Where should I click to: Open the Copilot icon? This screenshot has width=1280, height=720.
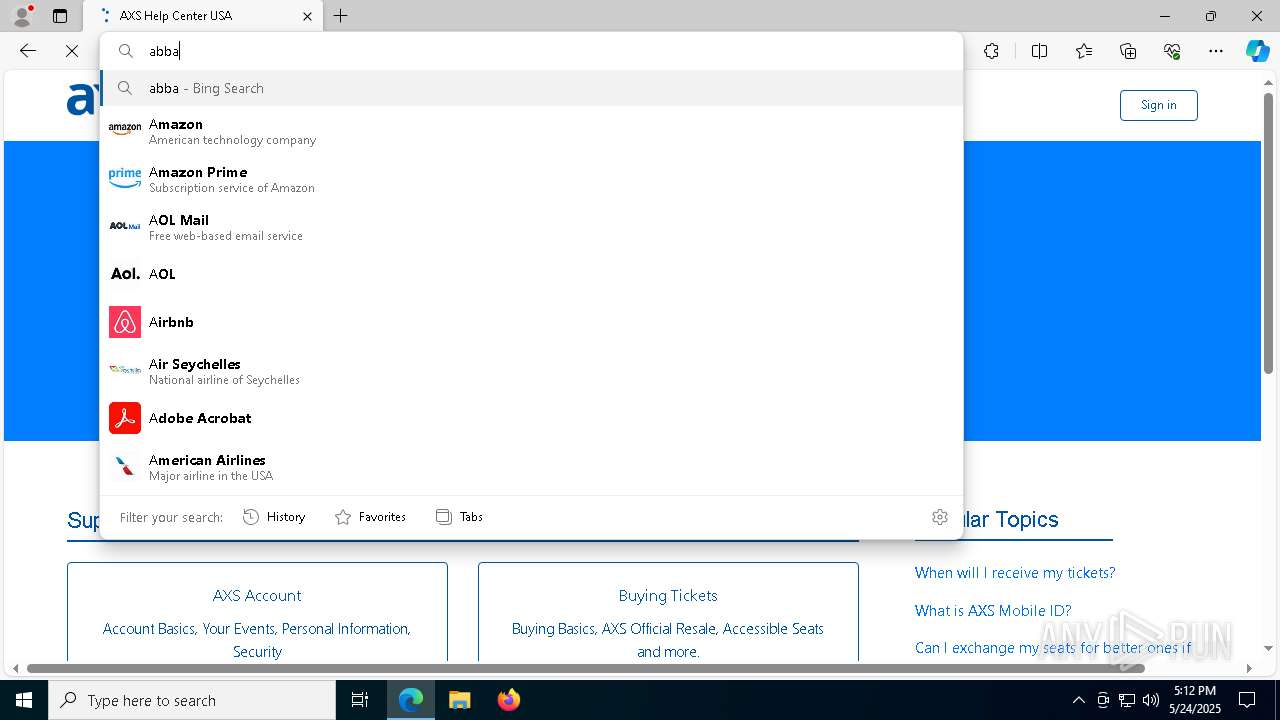(x=1257, y=51)
